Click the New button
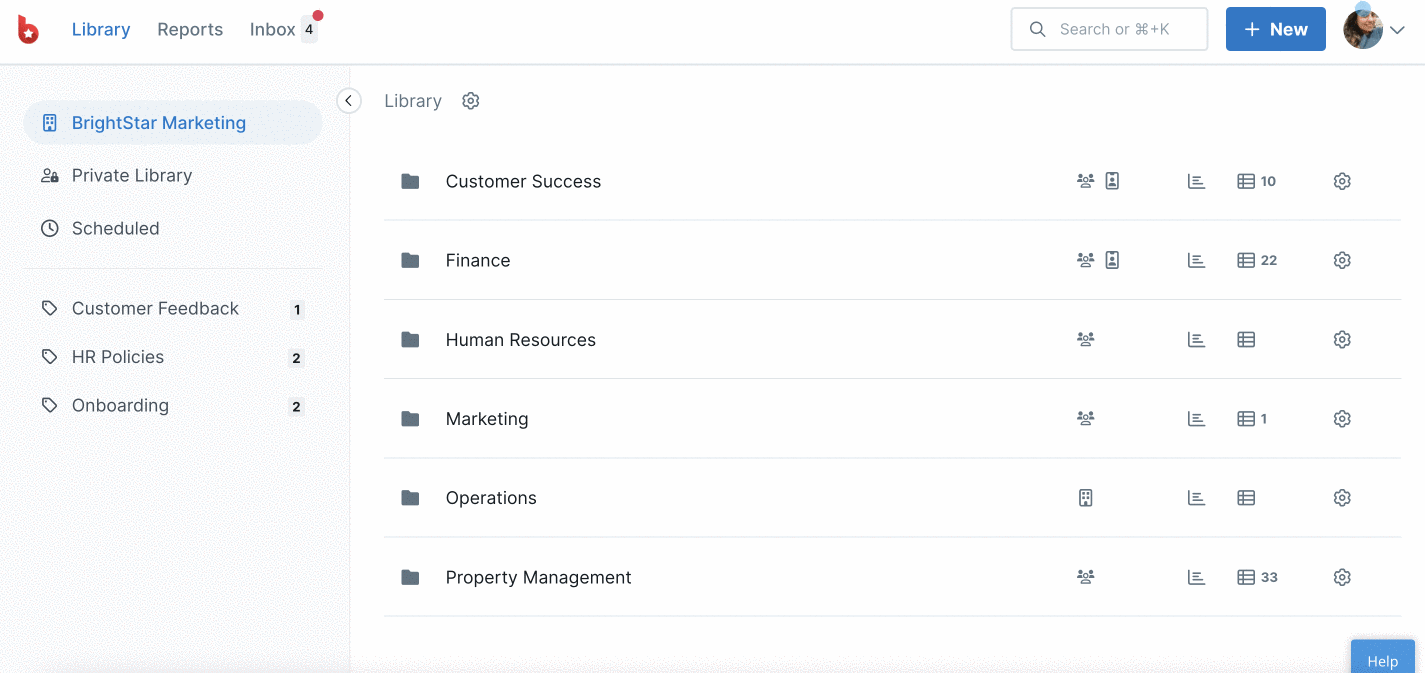The width and height of the screenshot is (1425, 673). point(1276,29)
